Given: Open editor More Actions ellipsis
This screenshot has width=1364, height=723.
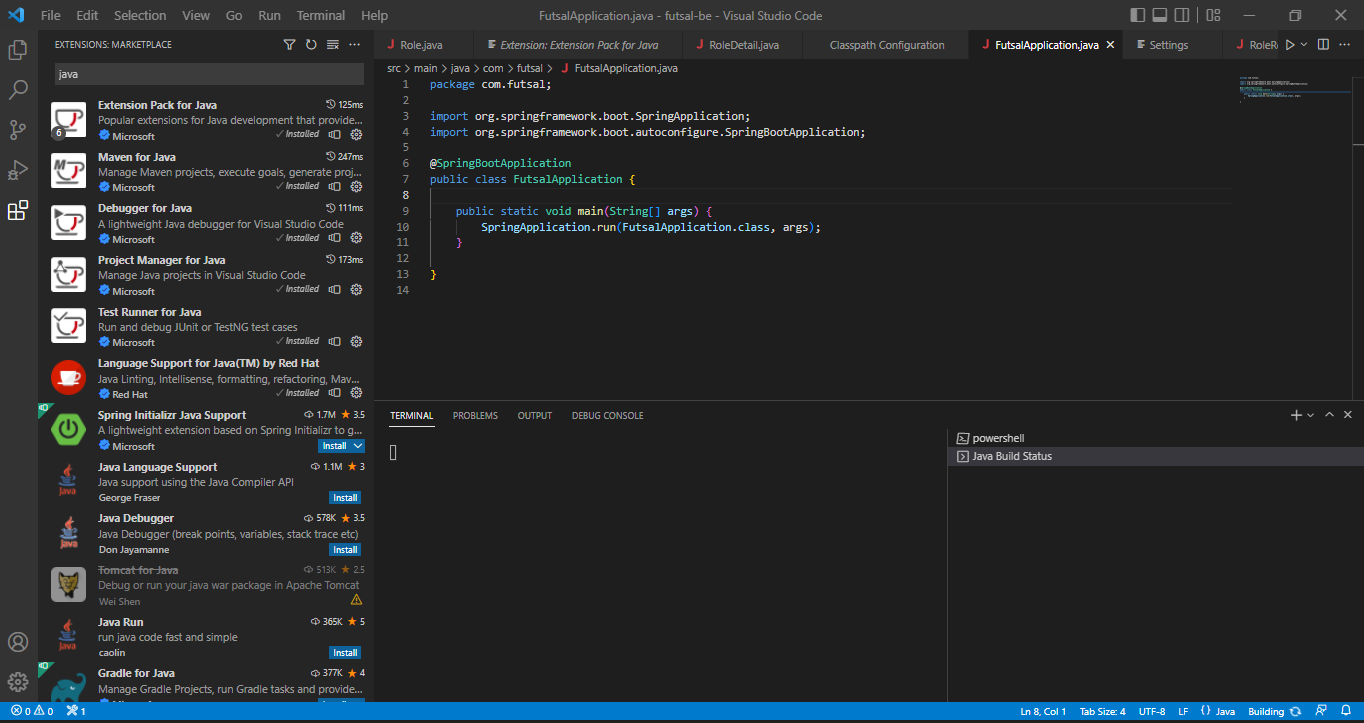Looking at the screenshot, I should click(x=1345, y=45).
